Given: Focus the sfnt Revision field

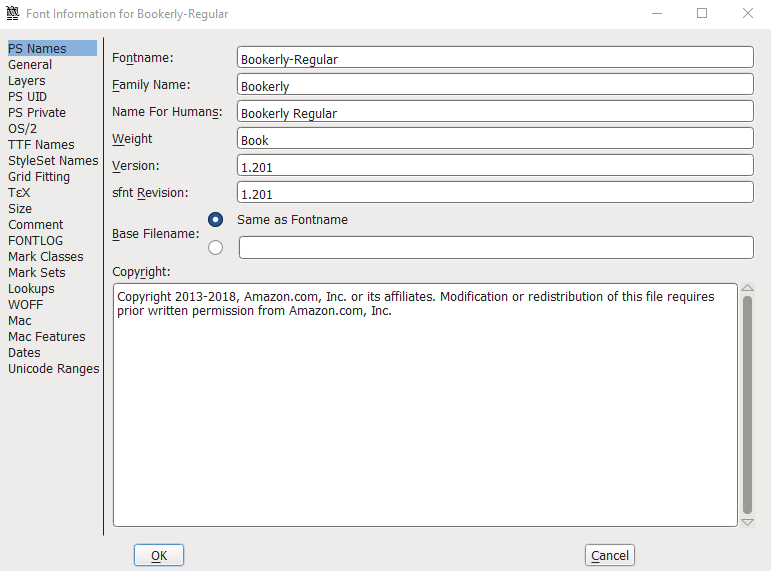Looking at the screenshot, I should point(495,192).
